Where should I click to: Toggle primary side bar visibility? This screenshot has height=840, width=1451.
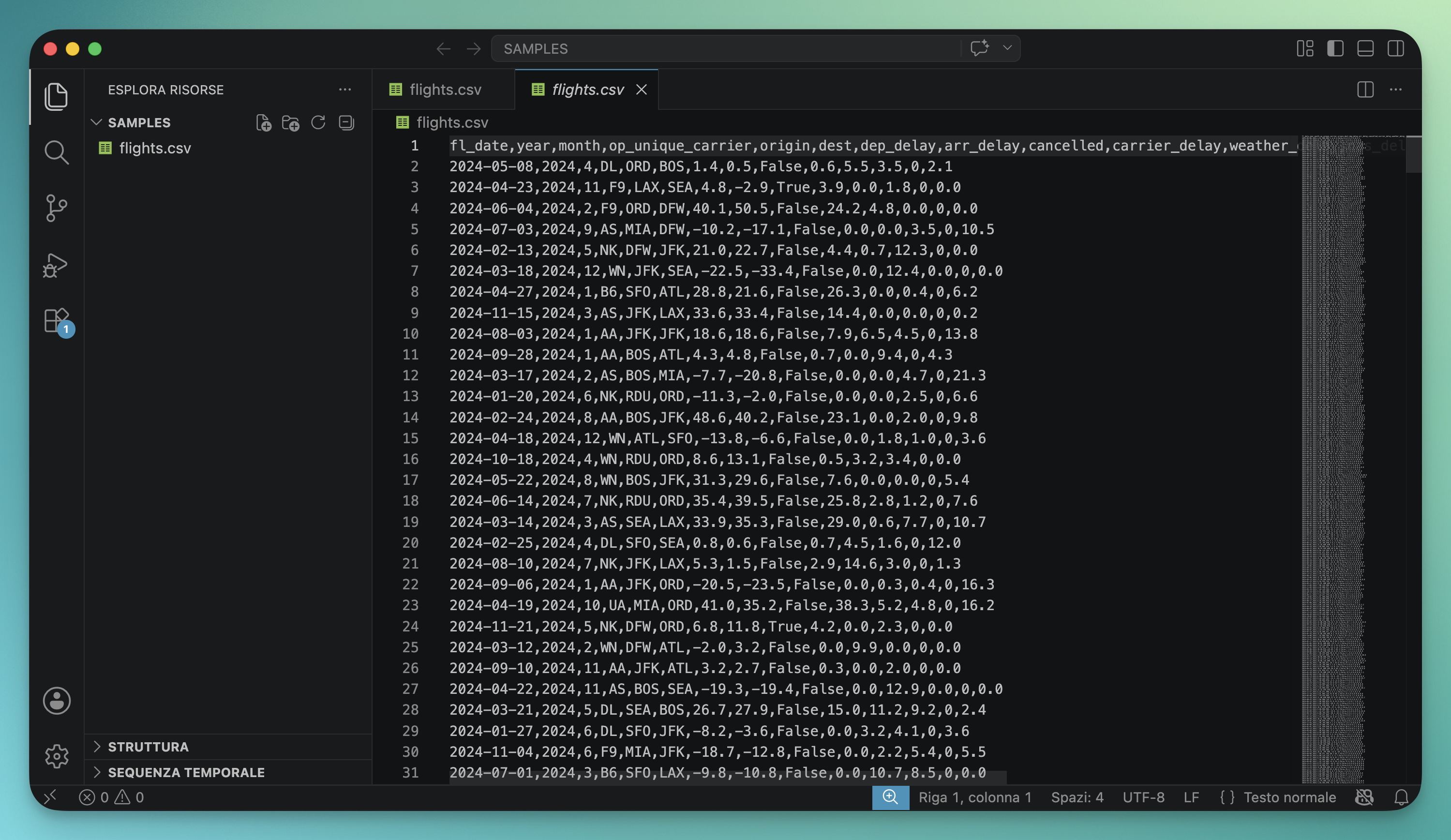click(1335, 48)
